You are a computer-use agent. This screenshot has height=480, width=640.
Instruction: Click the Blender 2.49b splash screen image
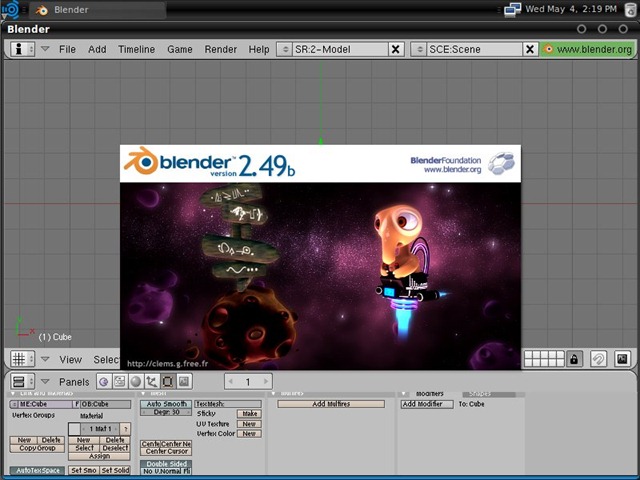click(320, 258)
